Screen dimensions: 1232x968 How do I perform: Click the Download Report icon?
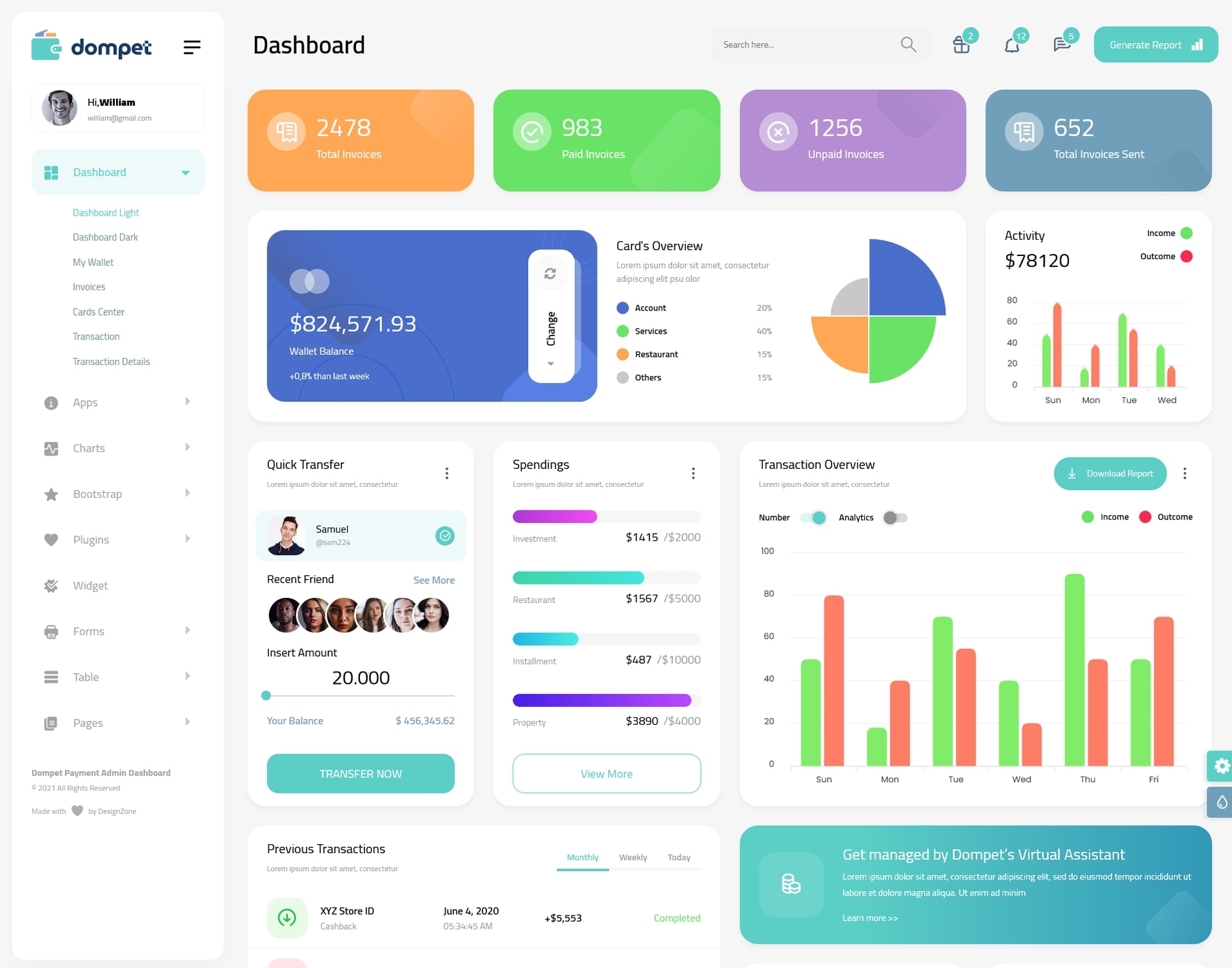coord(1073,472)
